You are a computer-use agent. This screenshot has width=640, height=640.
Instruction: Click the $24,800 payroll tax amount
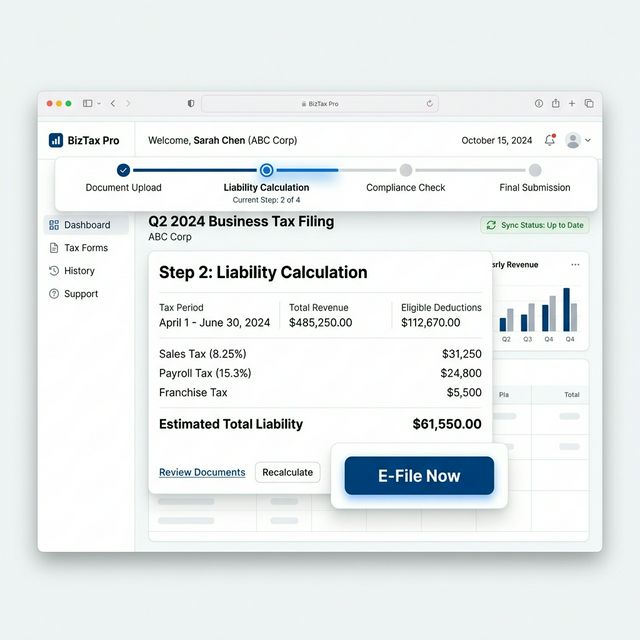point(461,373)
